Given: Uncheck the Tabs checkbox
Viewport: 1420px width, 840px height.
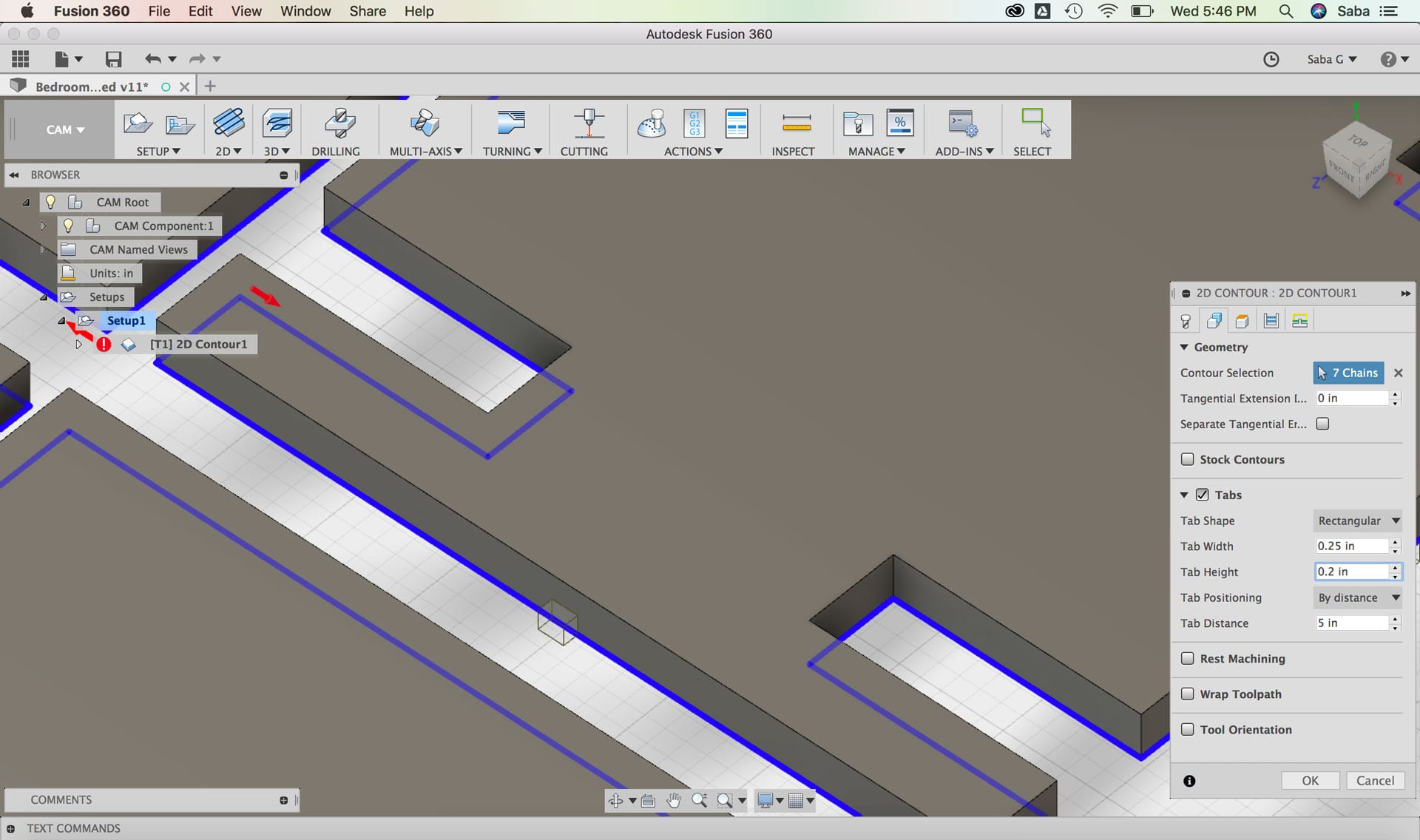Looking at the screenshot, I should click(x=1203, y=495).
